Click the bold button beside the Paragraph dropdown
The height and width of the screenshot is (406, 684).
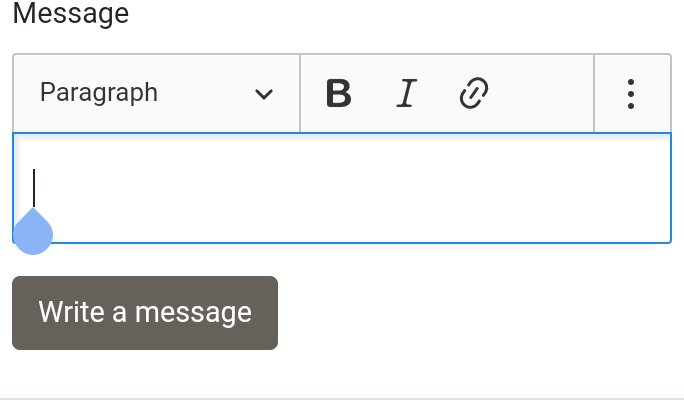(339, 94)
